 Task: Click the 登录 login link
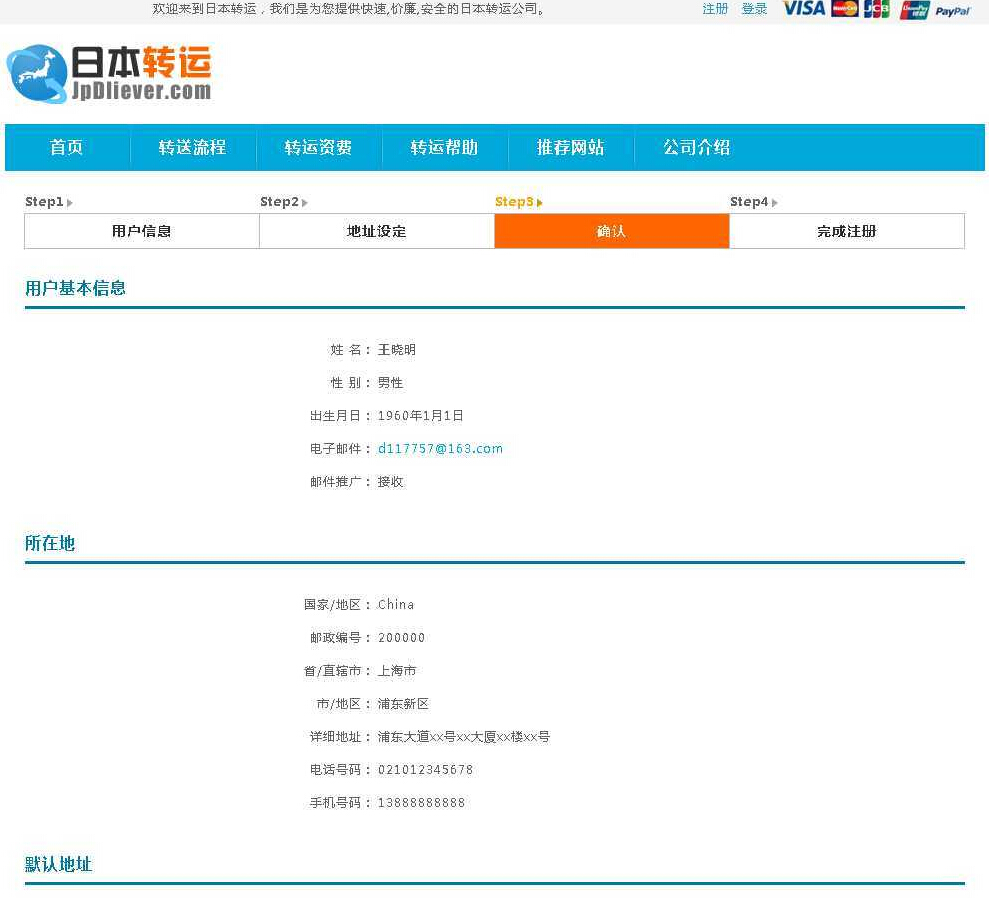coord(755,9)
